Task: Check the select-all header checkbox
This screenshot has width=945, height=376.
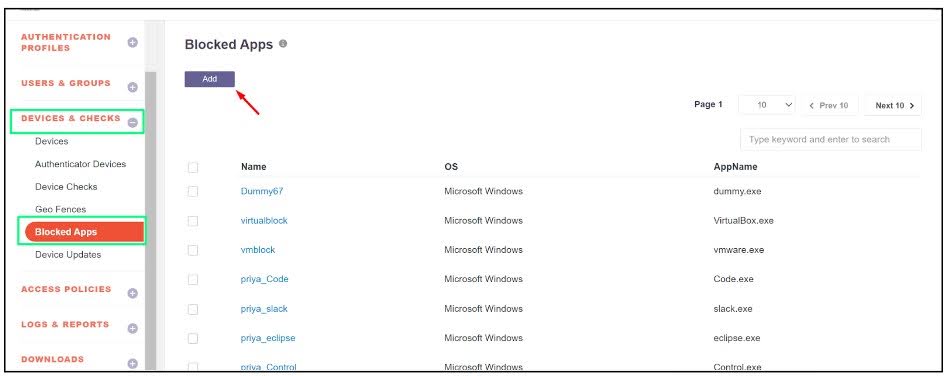Action: point(193,167)
